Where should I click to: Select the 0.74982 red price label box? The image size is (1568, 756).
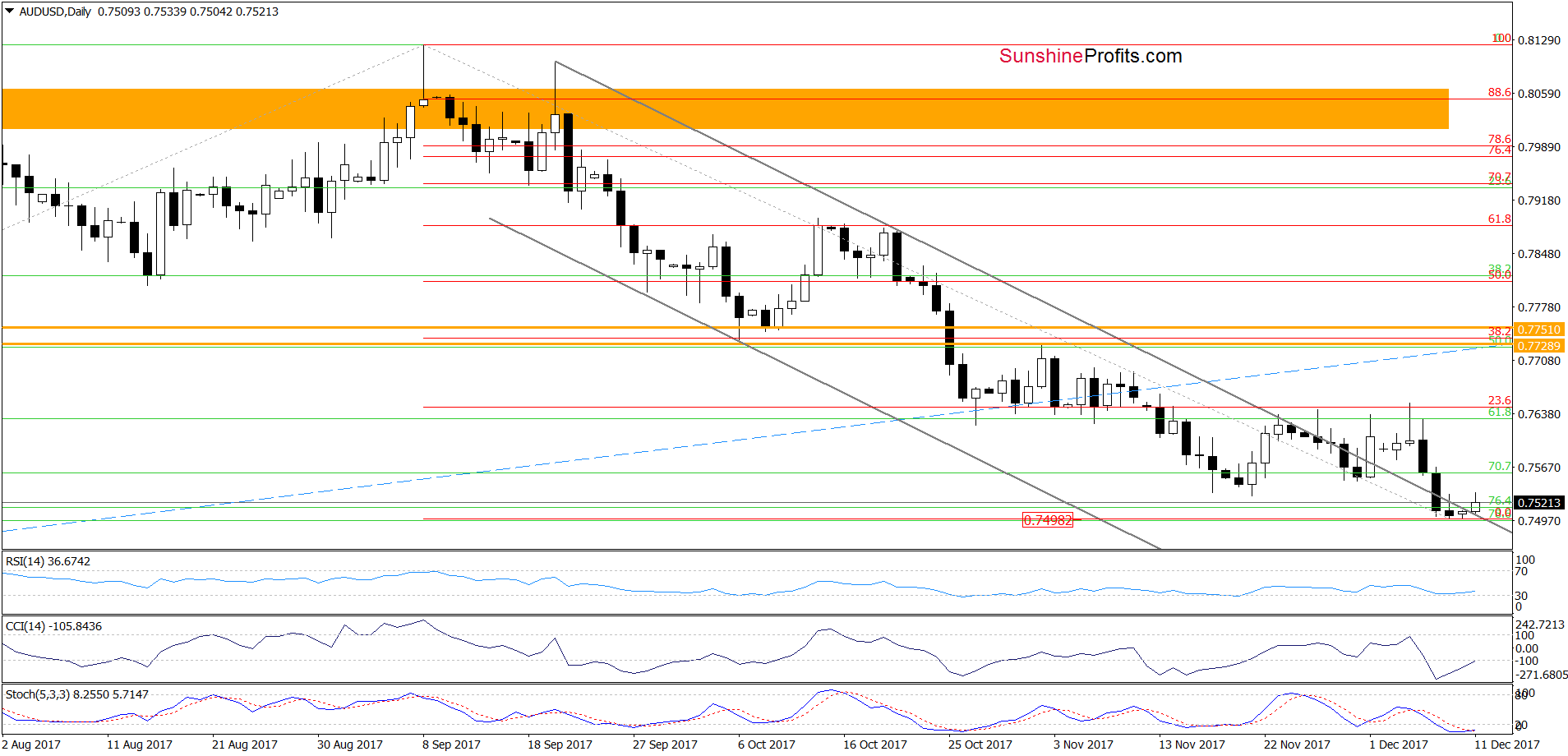[x=1047, y=520]
